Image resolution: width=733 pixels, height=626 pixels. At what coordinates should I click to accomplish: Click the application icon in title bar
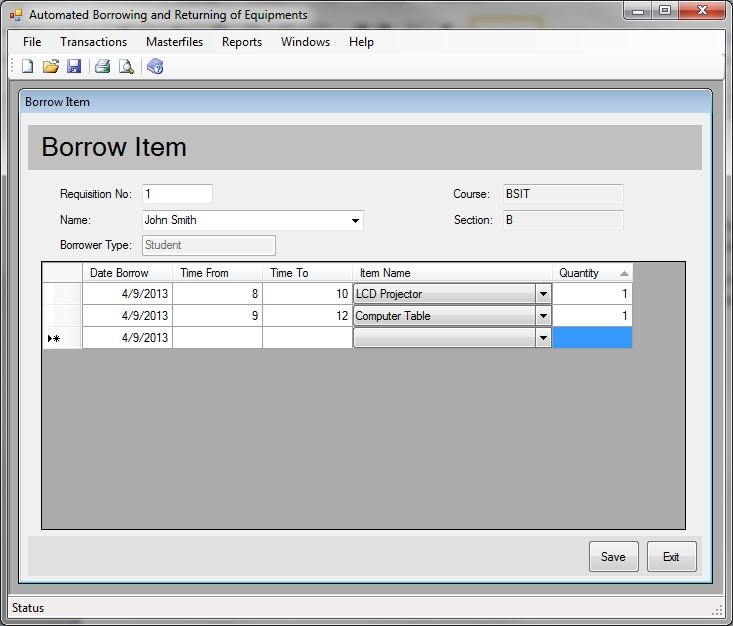click(15, 15)
